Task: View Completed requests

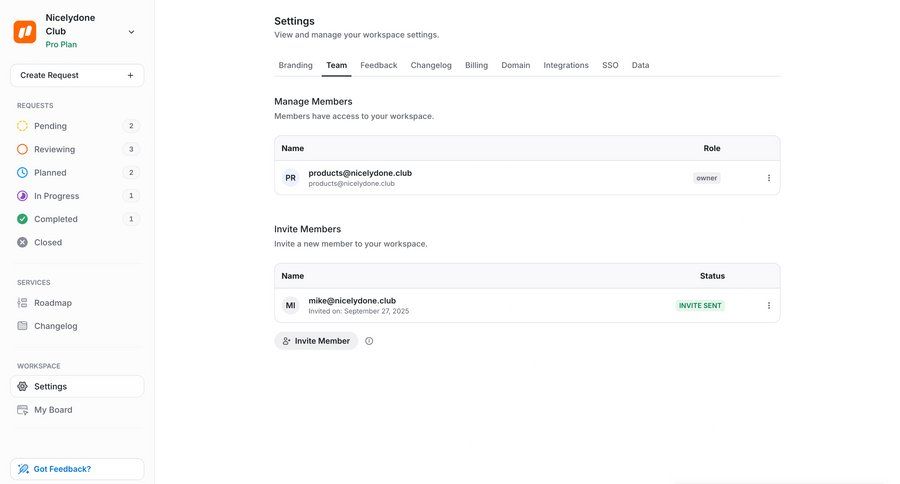Action: pyautogui.click(x=55, y=219)
